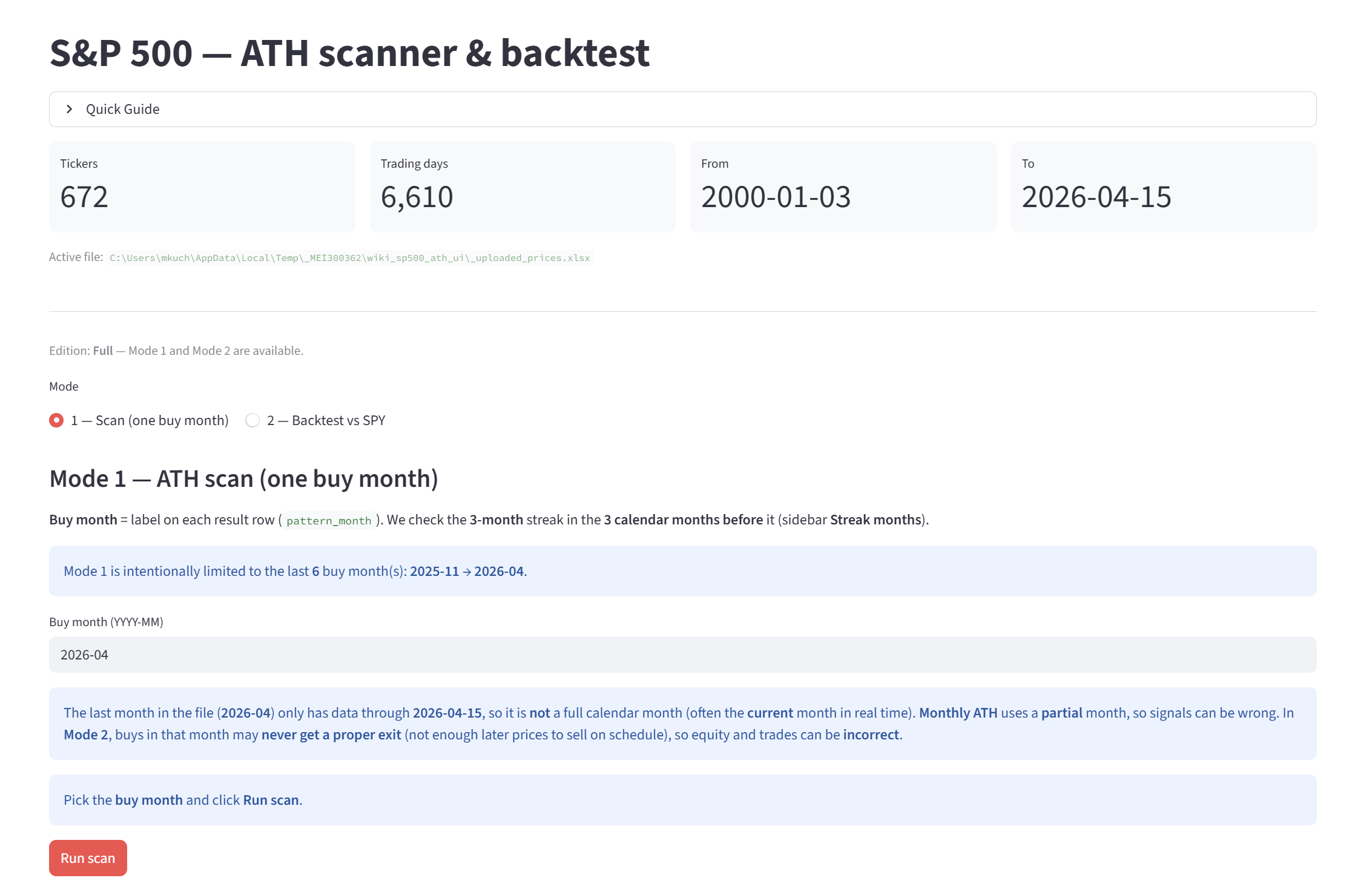Click the 'Mode' label above the radios

pyautogui.click(x=64, y=386)
